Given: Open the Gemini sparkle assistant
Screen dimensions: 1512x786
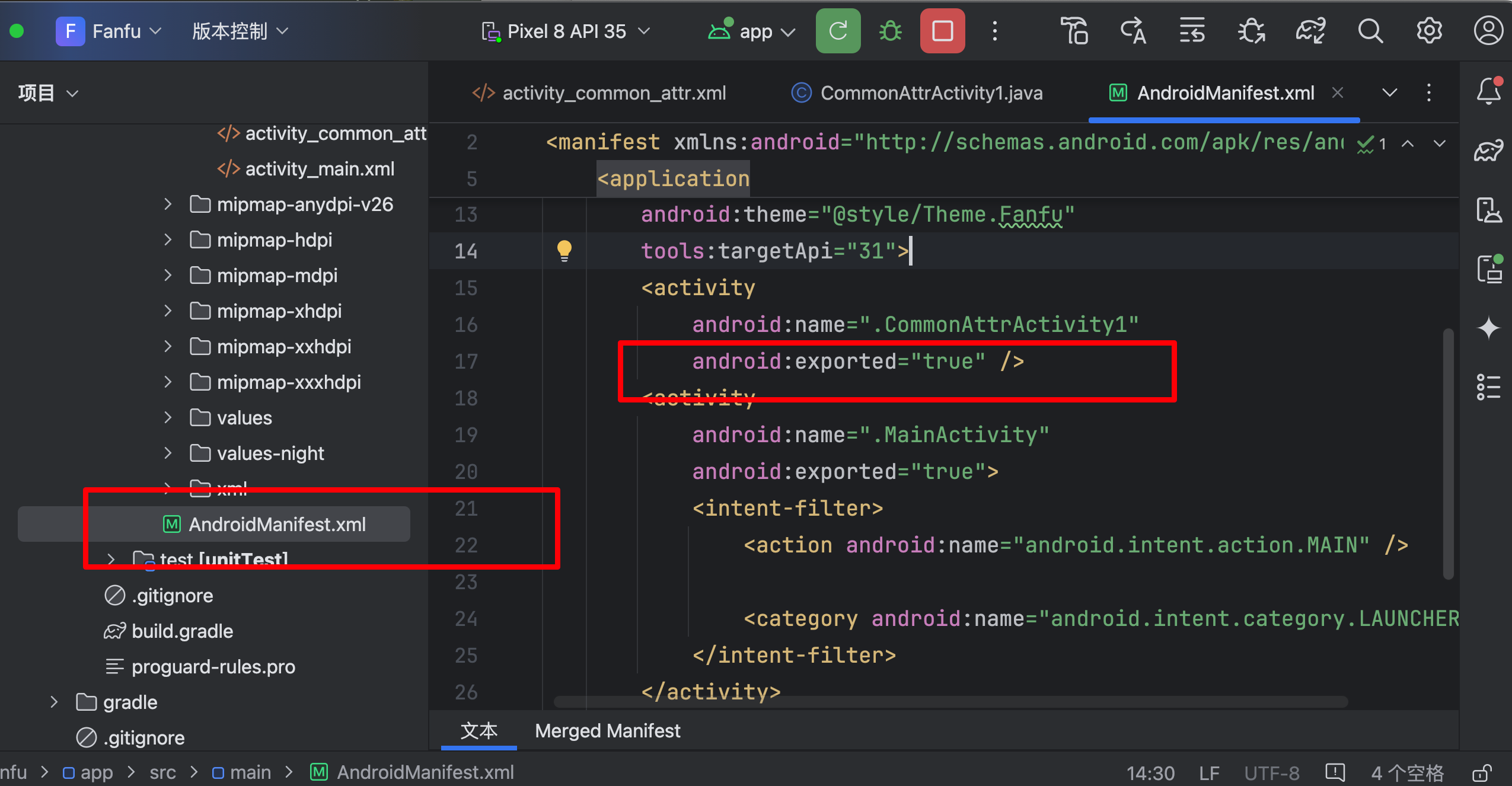Looking at the screenshot, I should click(x=1488, y=328).
